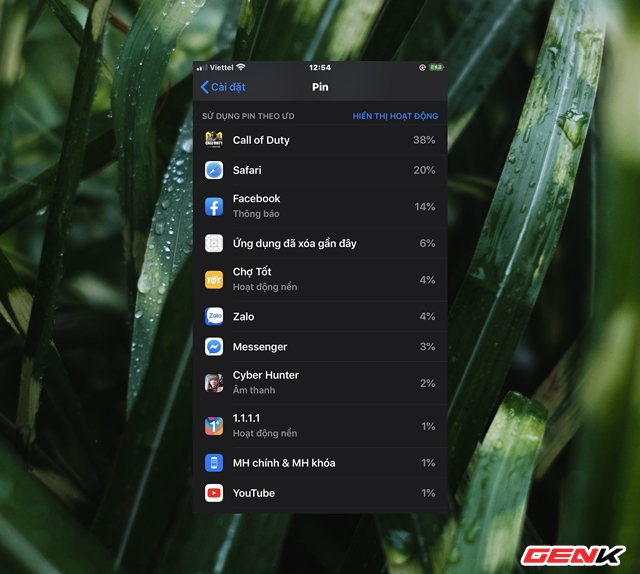Tap the Safari compass icon

coord(213,171)
